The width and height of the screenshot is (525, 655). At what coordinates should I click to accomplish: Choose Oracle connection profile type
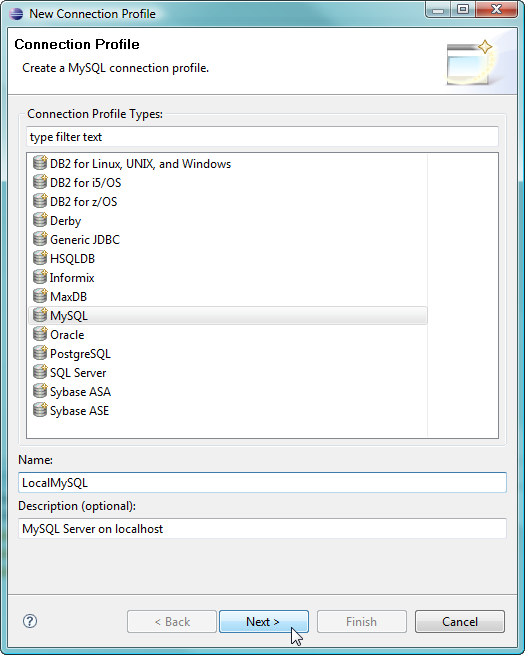[67, 335]
